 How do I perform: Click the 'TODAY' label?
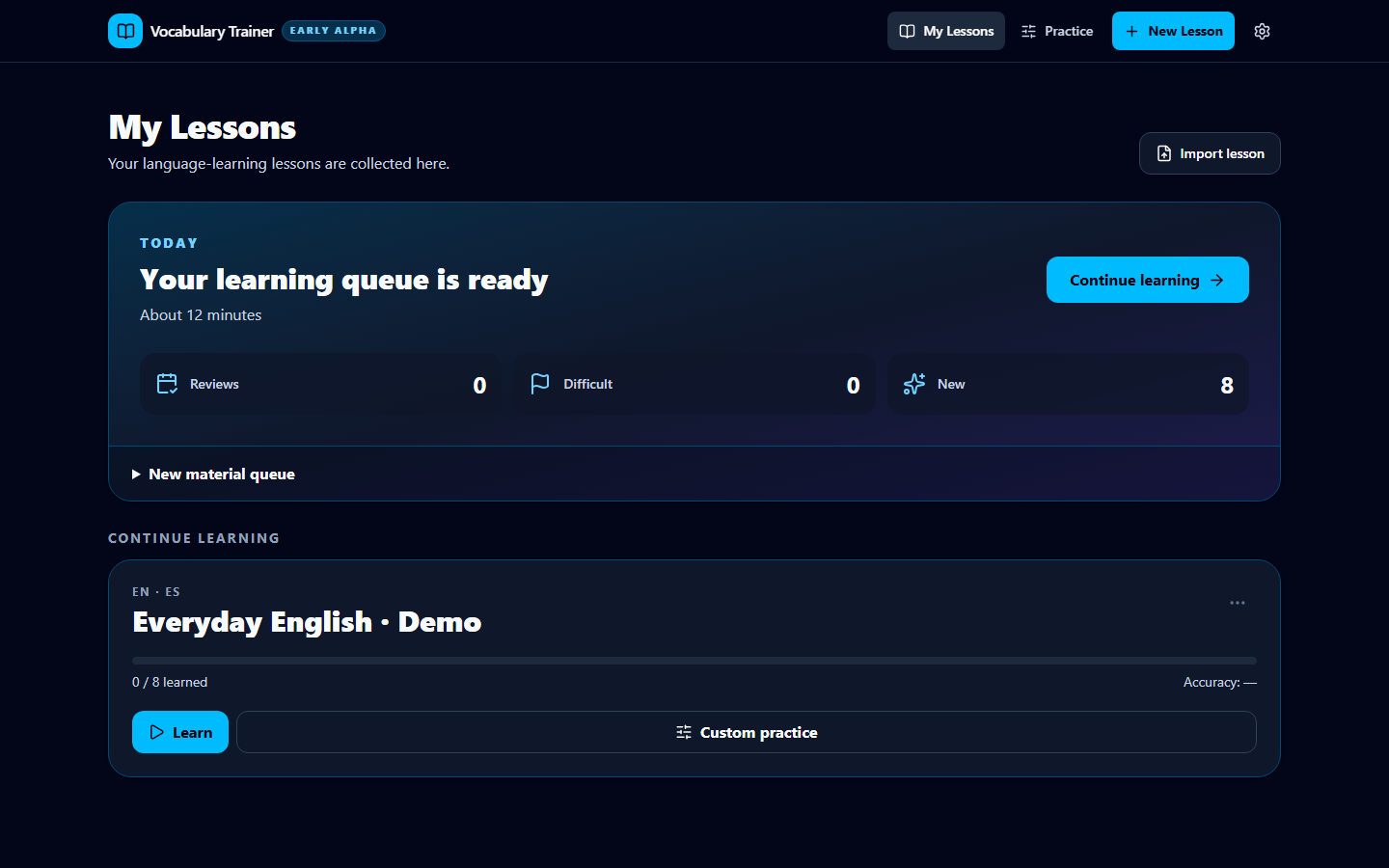(169, 243)
